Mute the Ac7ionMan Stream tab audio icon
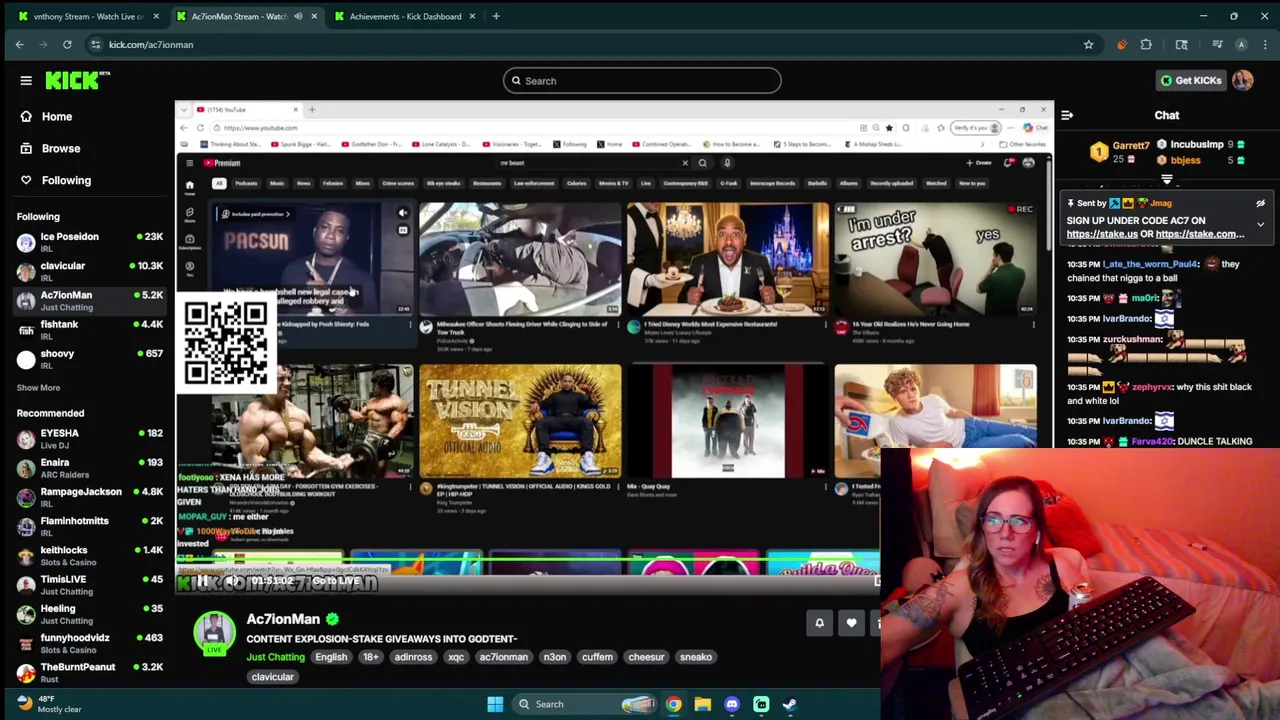This screenshot has height=720, width=1280. pos(298,16)
